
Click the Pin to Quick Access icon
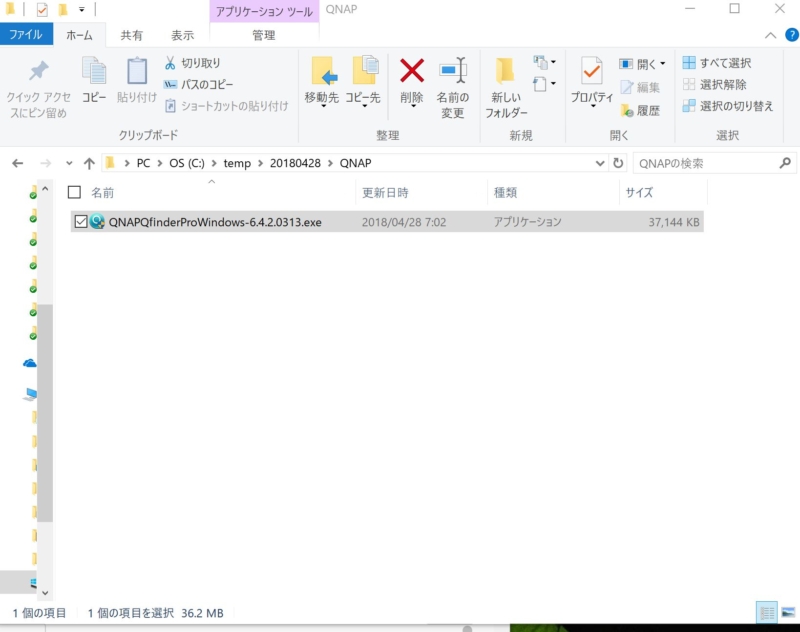coord(38,71)
